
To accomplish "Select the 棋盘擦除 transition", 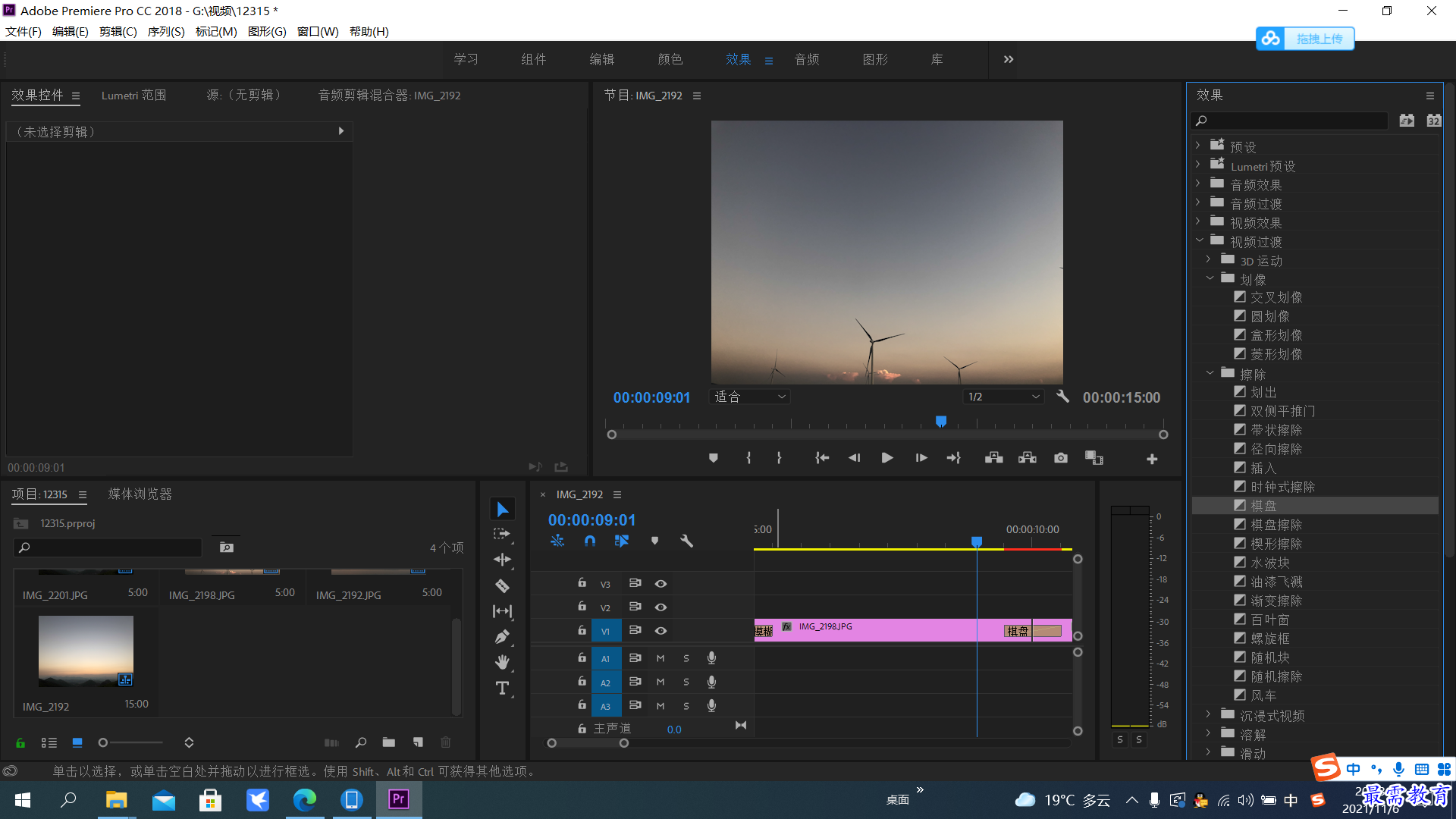I will pyautogui.click(x=1276, y=525).
